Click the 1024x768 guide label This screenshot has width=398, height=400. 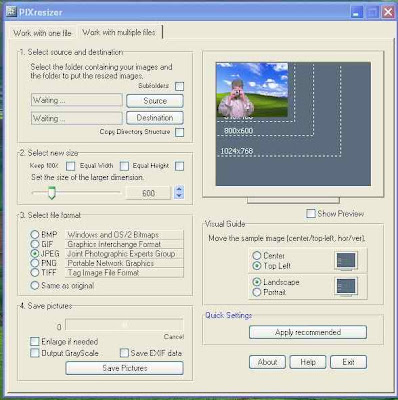237,151
